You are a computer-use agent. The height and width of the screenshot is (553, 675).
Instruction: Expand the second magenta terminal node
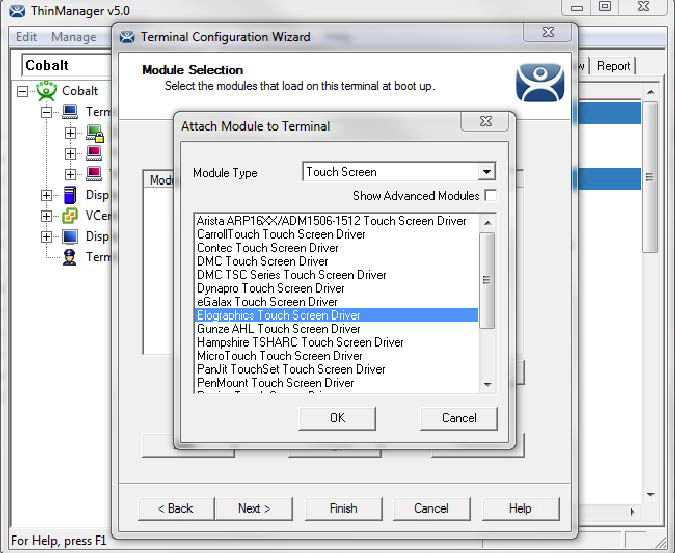71,174
